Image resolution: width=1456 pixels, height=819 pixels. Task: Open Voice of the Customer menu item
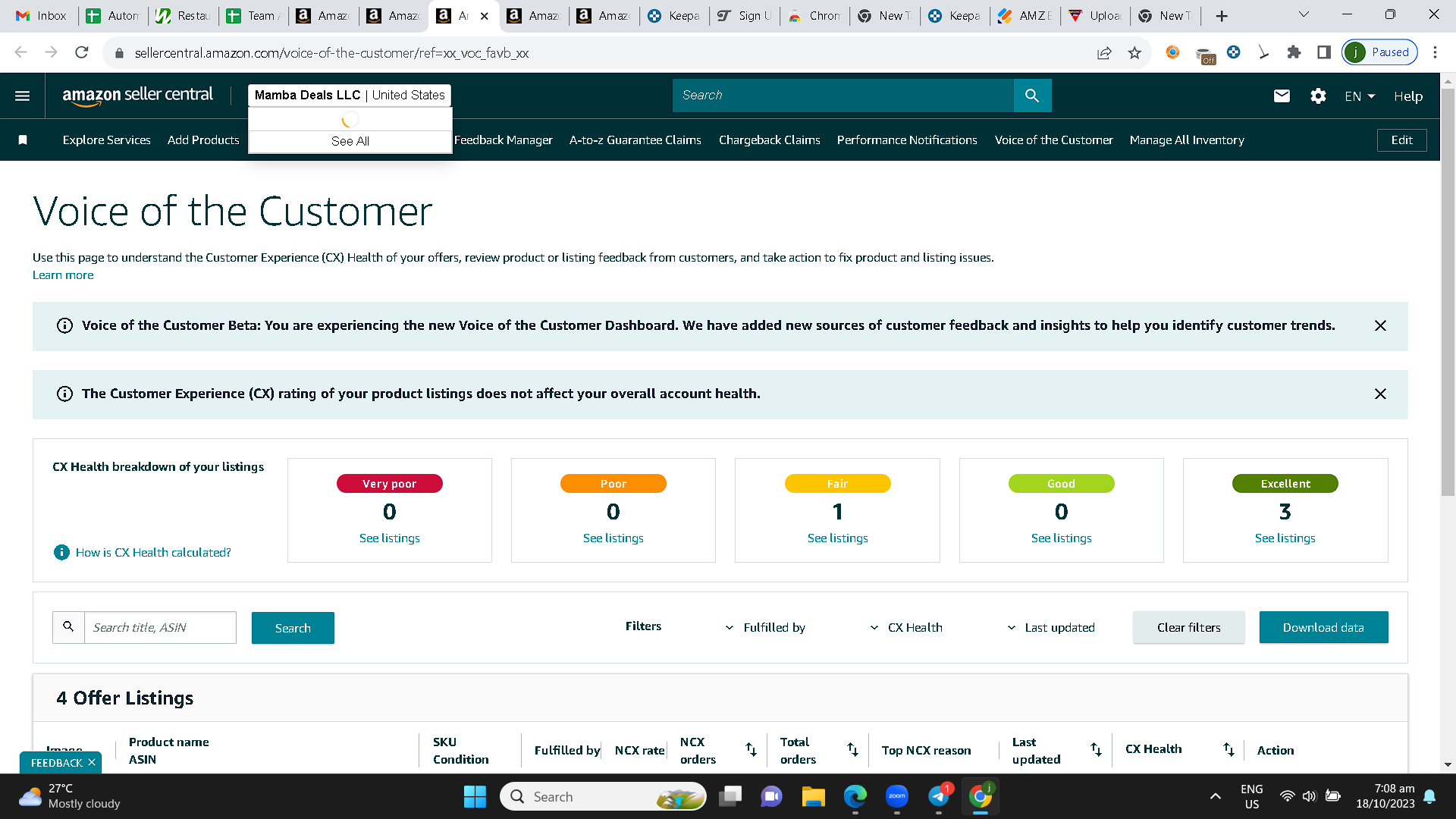click(1054, 140)
